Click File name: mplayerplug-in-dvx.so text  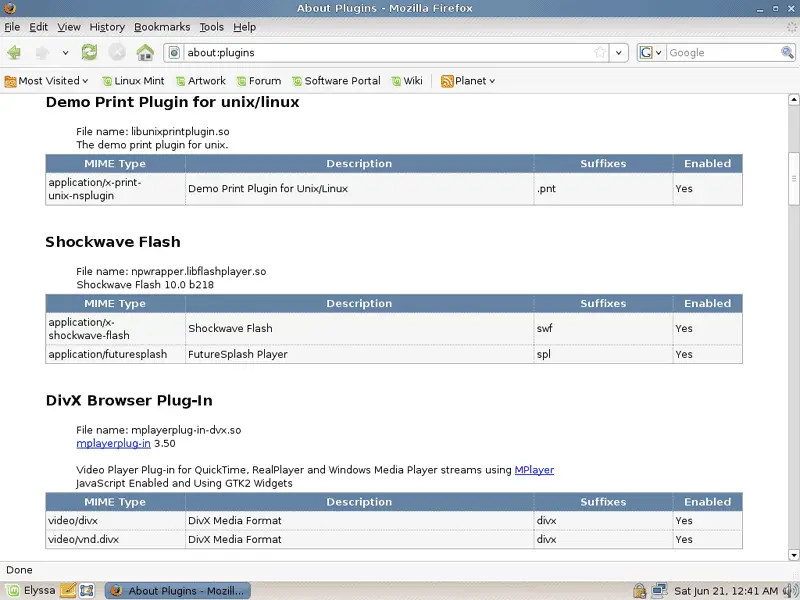pyautogui.click(x=159, y=430)
